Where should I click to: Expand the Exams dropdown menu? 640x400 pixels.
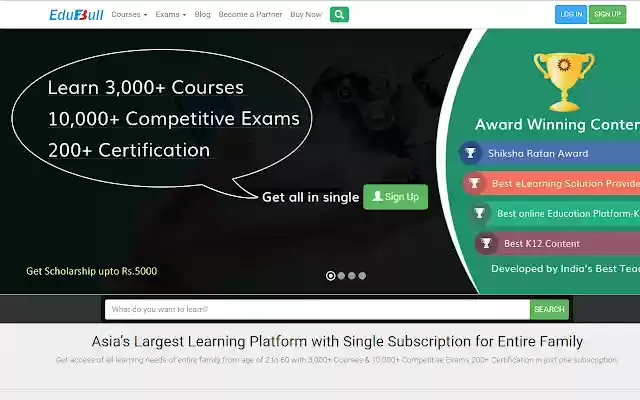pos(171,14)
